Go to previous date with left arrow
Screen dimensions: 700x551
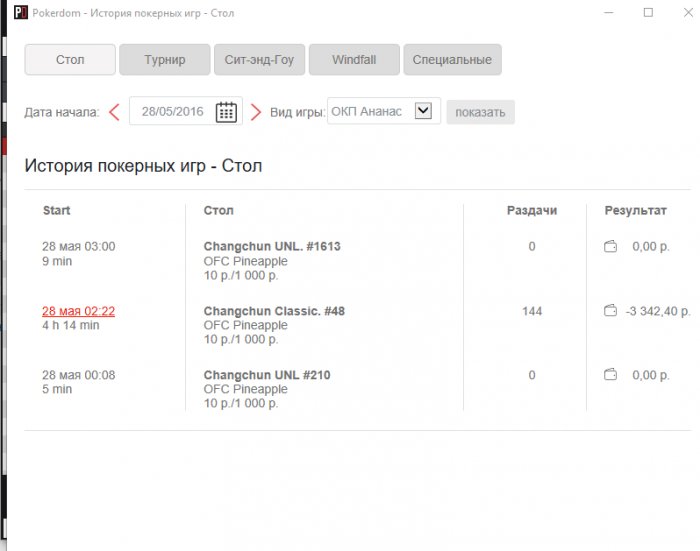114,112
